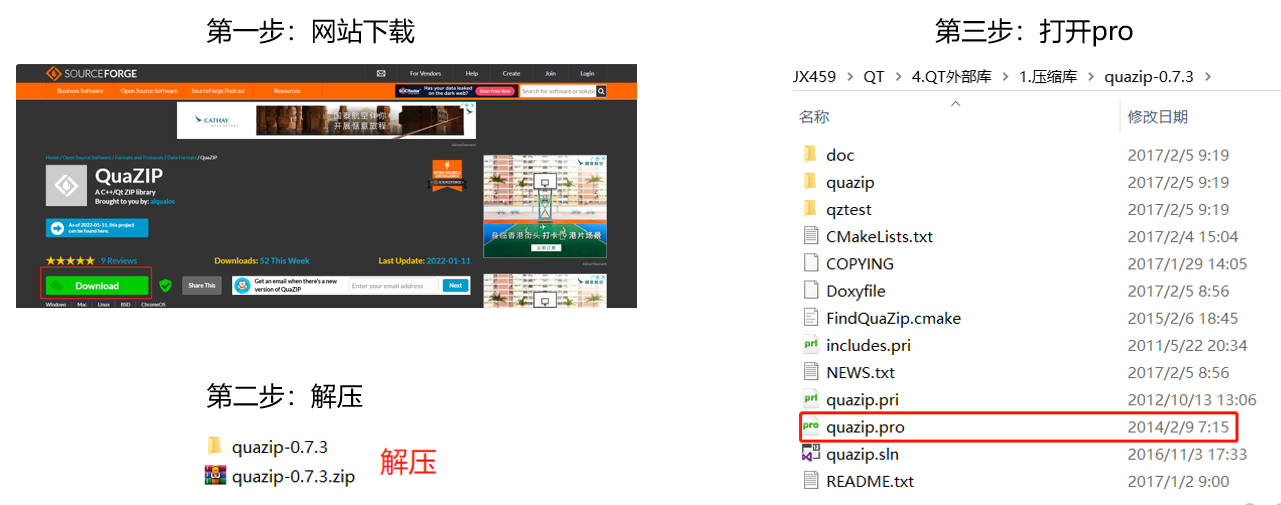Click the Formats and Protocols breadcrumb link

click(140, 158)
